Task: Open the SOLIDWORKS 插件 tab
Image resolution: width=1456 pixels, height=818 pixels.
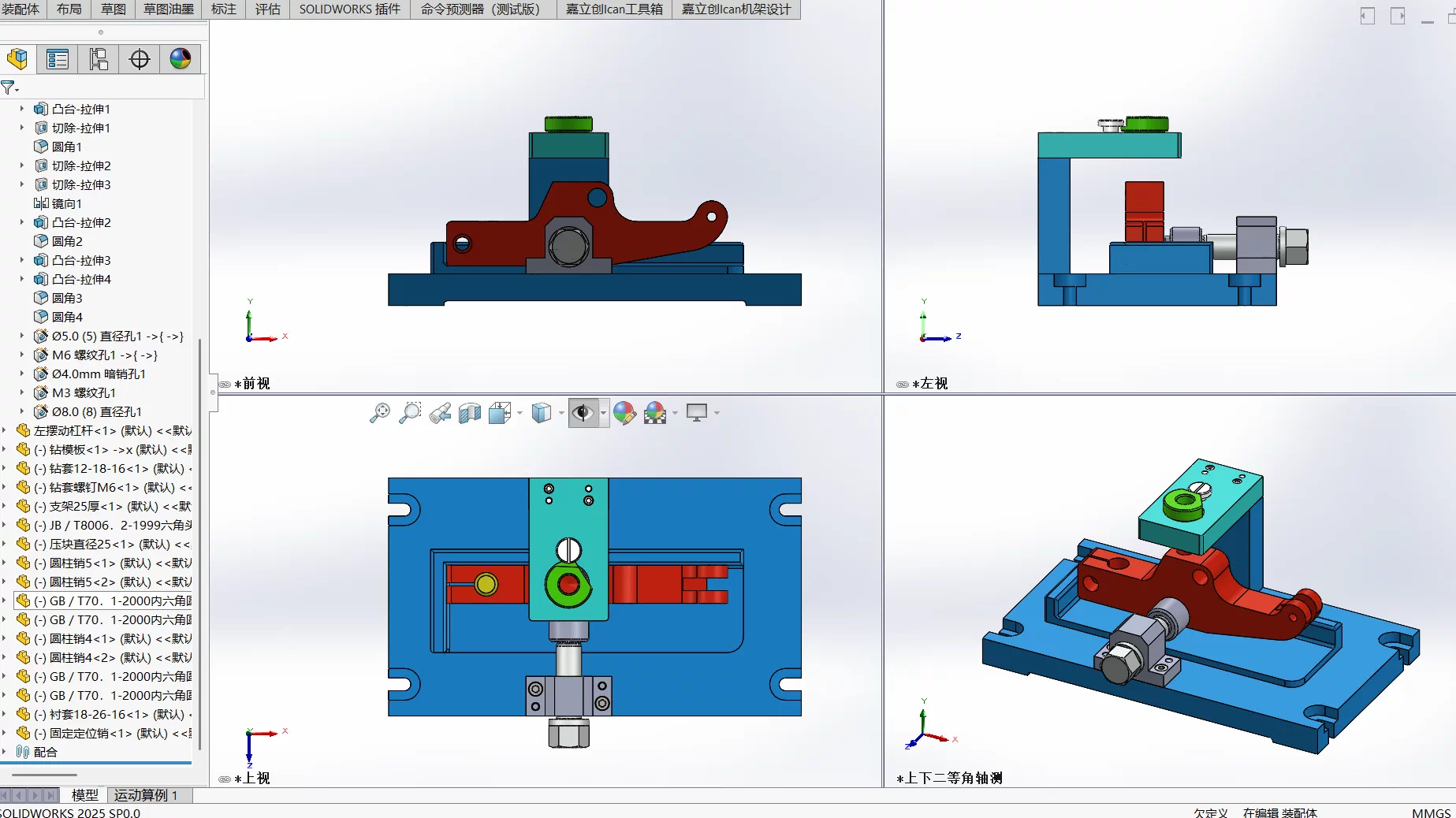Action: tap(350, 9)
